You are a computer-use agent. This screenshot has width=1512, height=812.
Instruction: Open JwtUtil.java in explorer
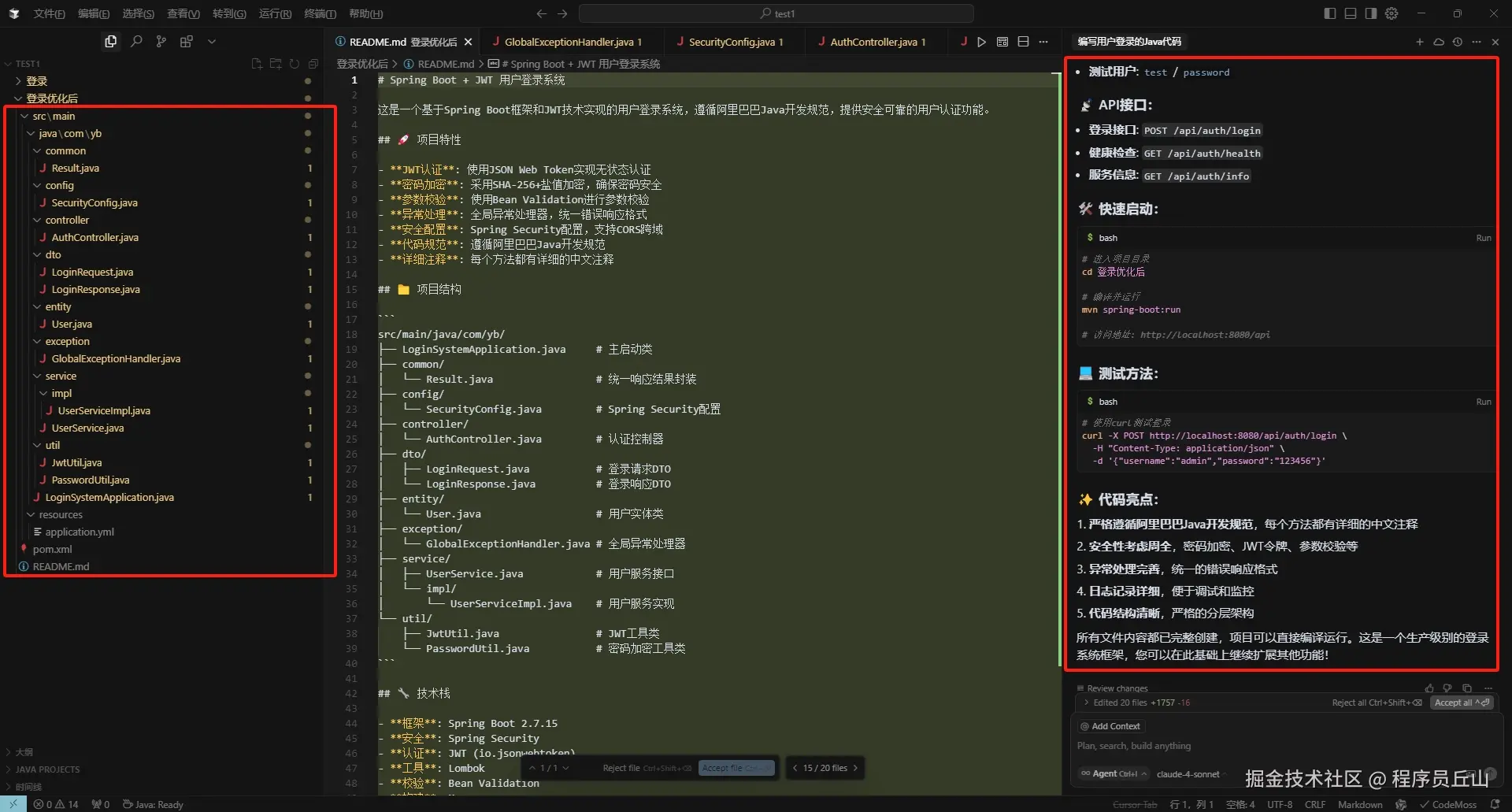pyautogui.click(x=164, y=462)
